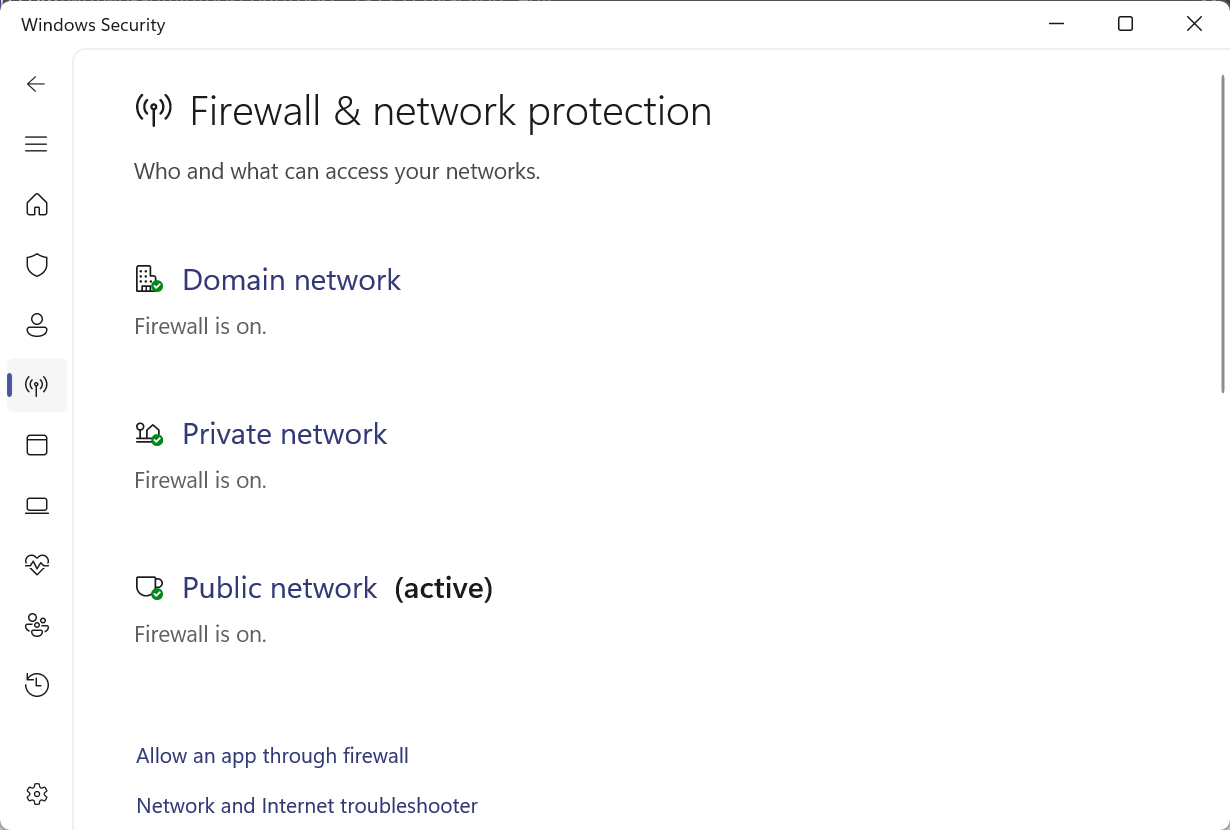Click the Domain network building icon

point(148,279)
